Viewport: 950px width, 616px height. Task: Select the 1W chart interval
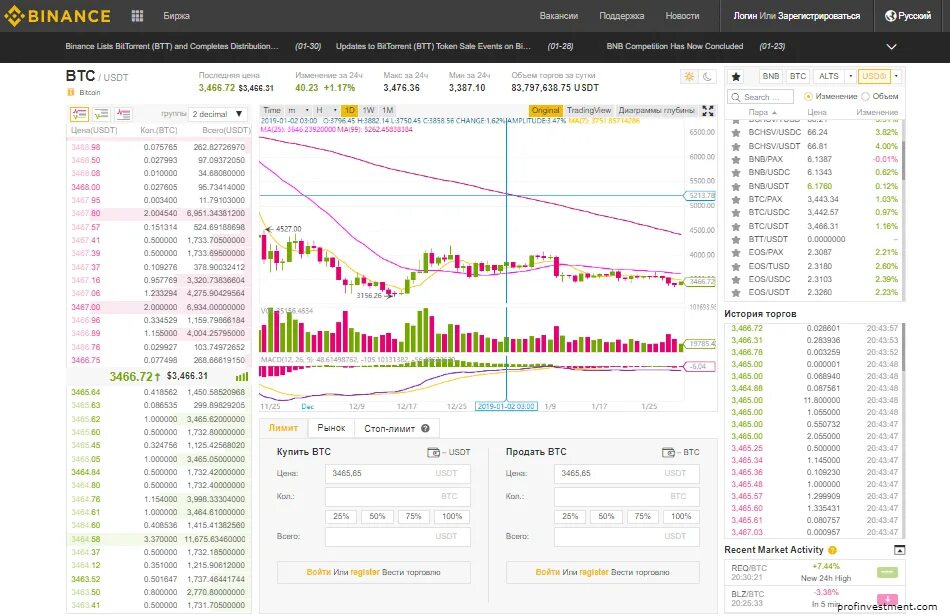coord(368,110)
